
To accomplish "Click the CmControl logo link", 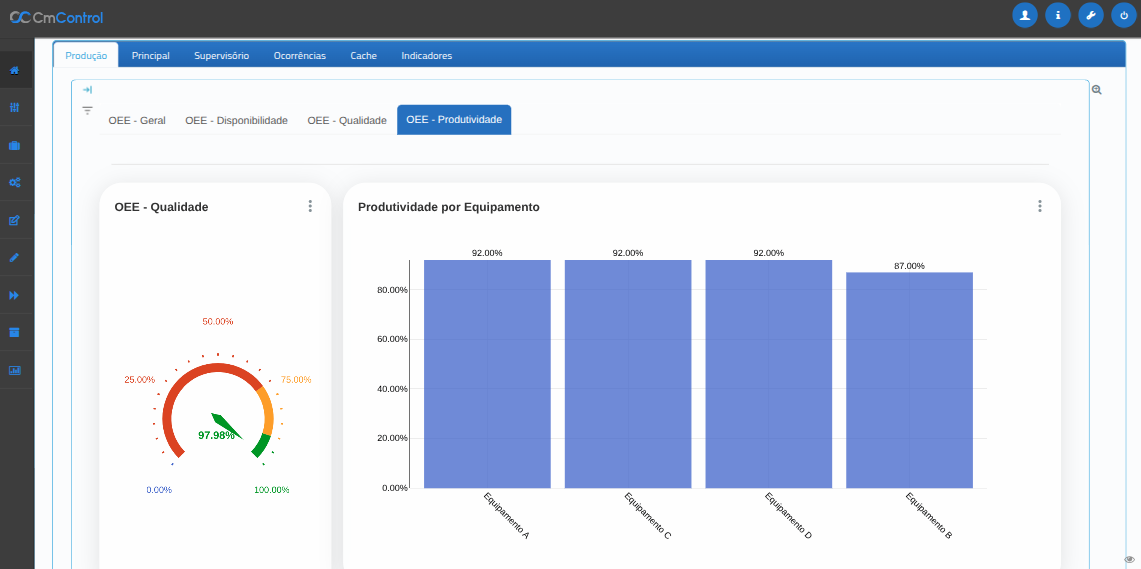I will 57,17.
